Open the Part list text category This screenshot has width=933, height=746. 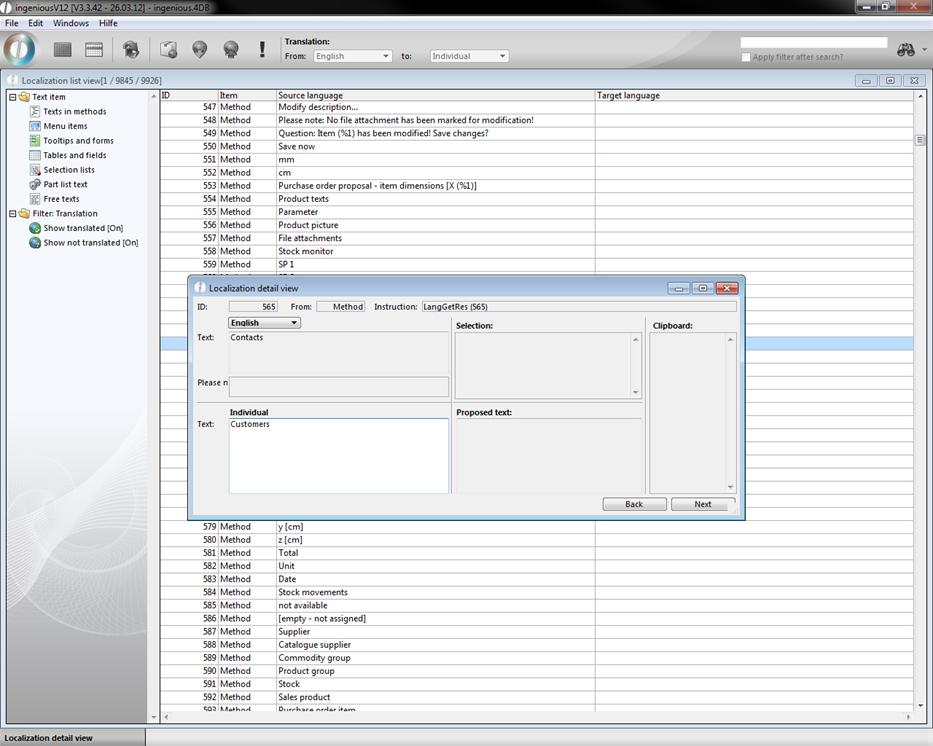(x=65, y=184)
